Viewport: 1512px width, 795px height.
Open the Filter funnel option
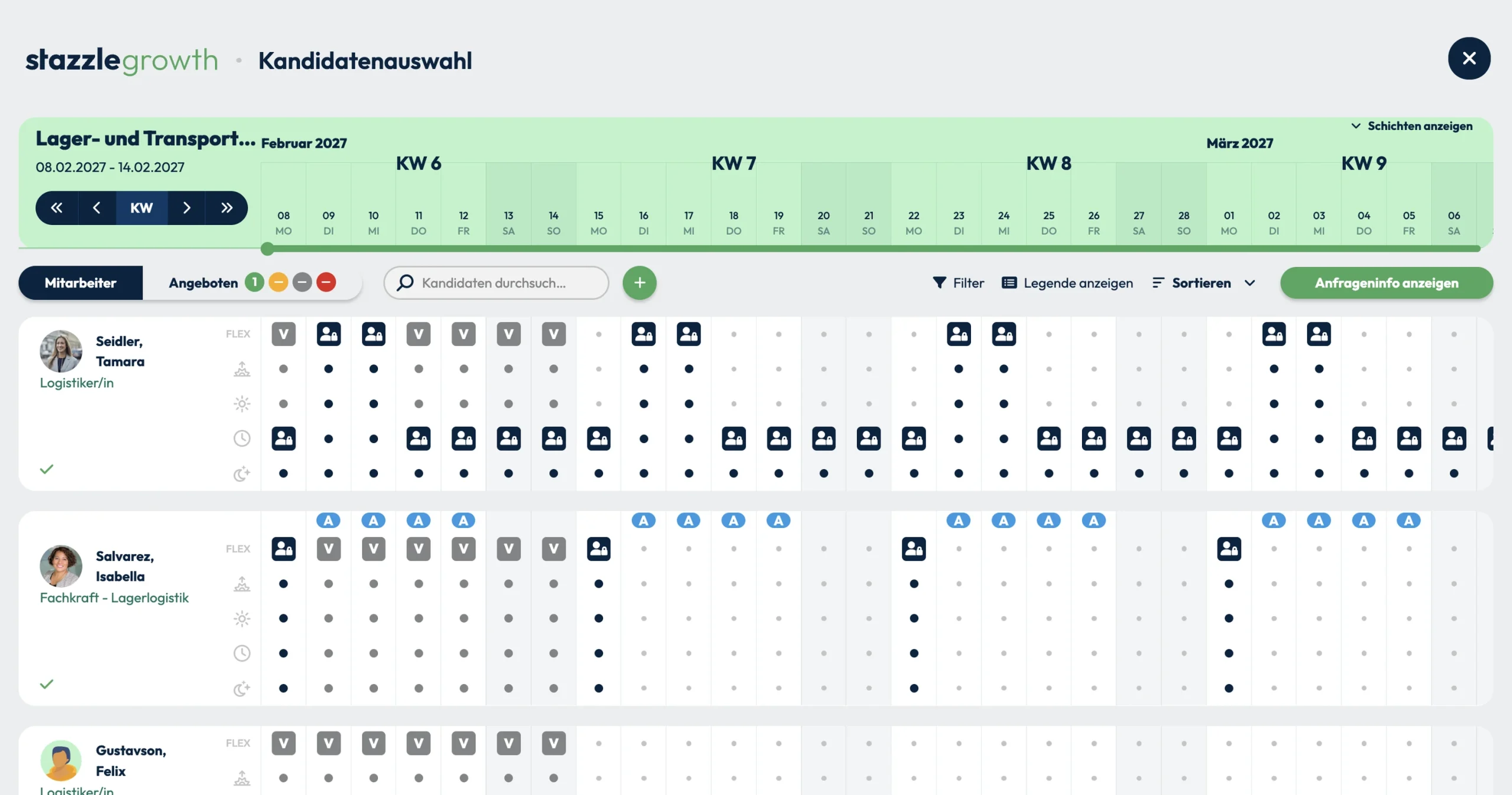pyautogui.click(x=958, y=283)
